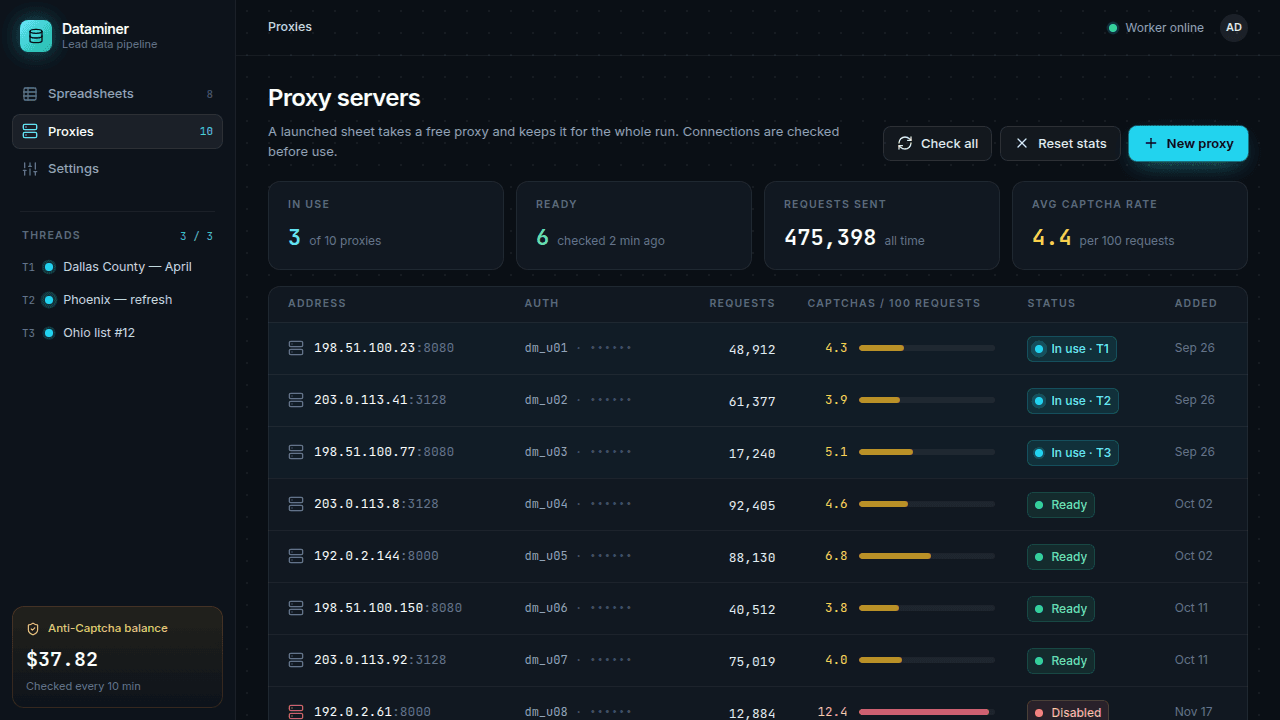Click the red captcha rate bar for 12.4
1280x720 pixels.
pyautogui.click(x=927, y=712)
